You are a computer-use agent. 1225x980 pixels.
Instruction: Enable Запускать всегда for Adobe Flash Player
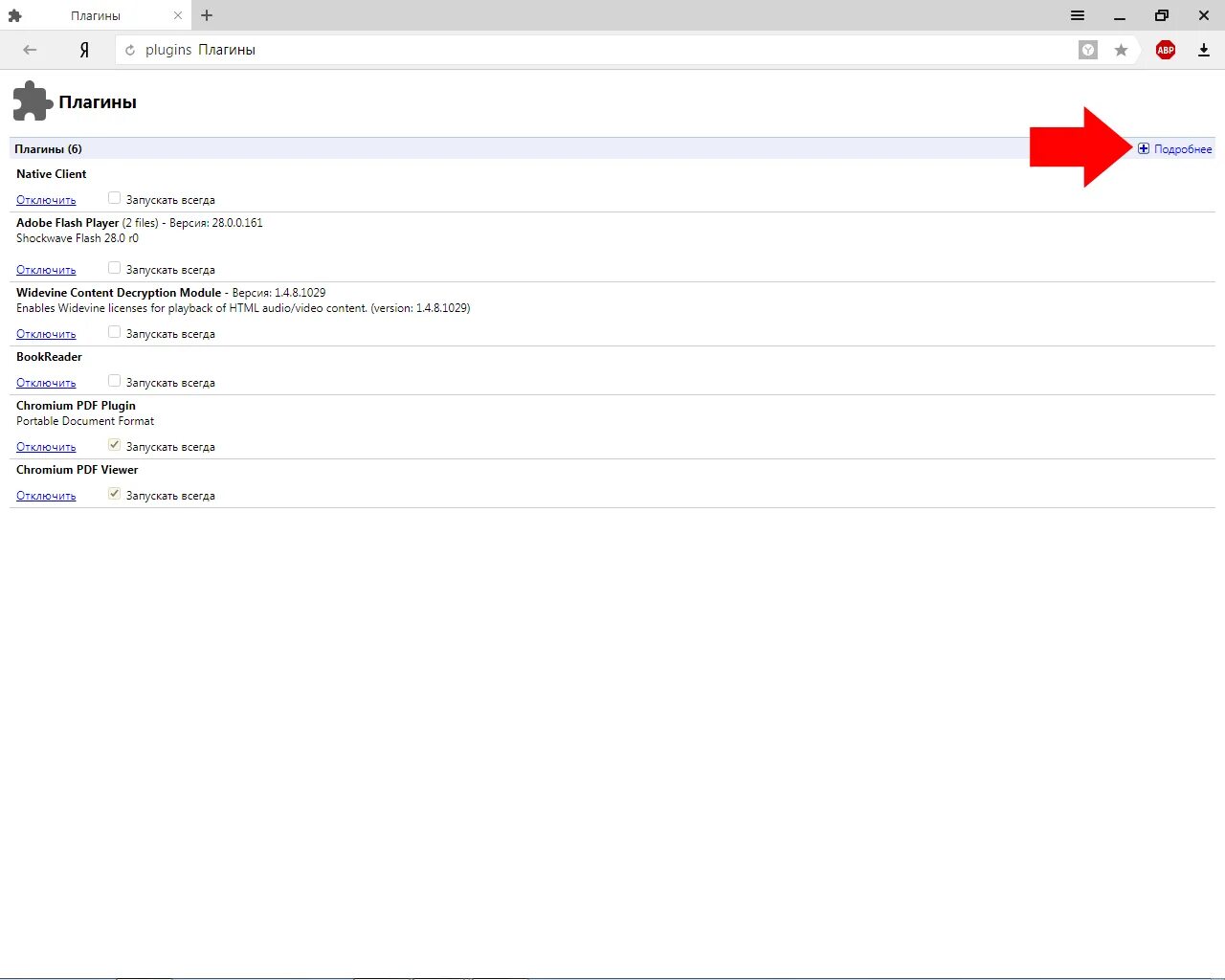pos(114,268)
